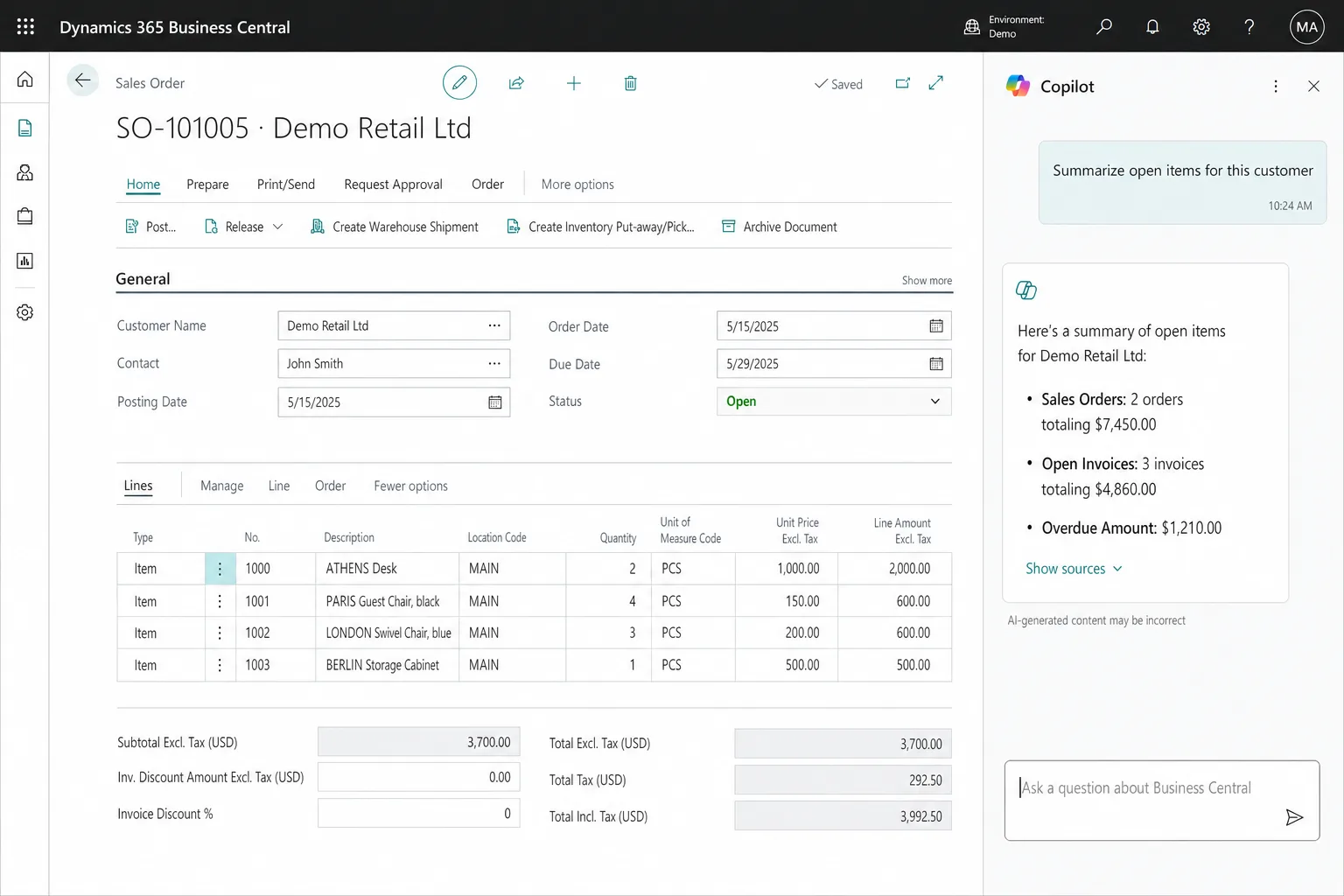Click Create Inventory Put-away/Pick...
The image size is (1344, 896).
[x=600, y=227]
